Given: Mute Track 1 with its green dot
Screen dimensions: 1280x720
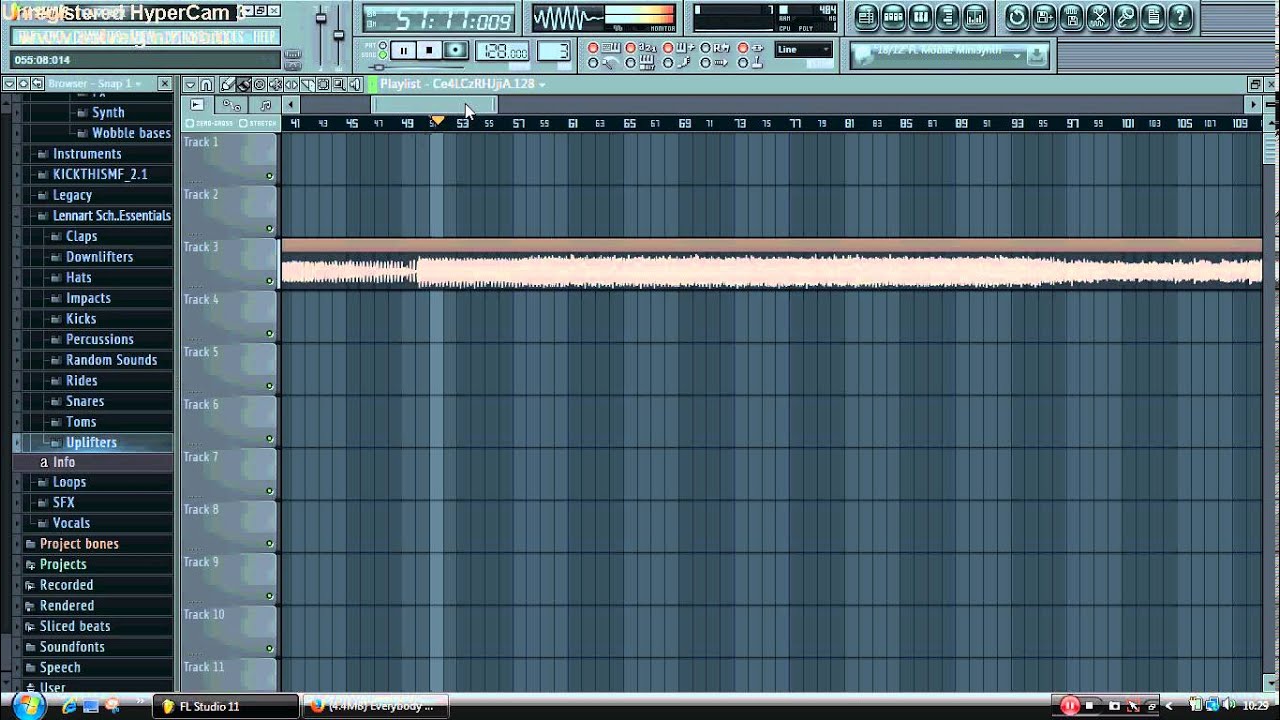Looking at the screenshot, I should 270,176.
